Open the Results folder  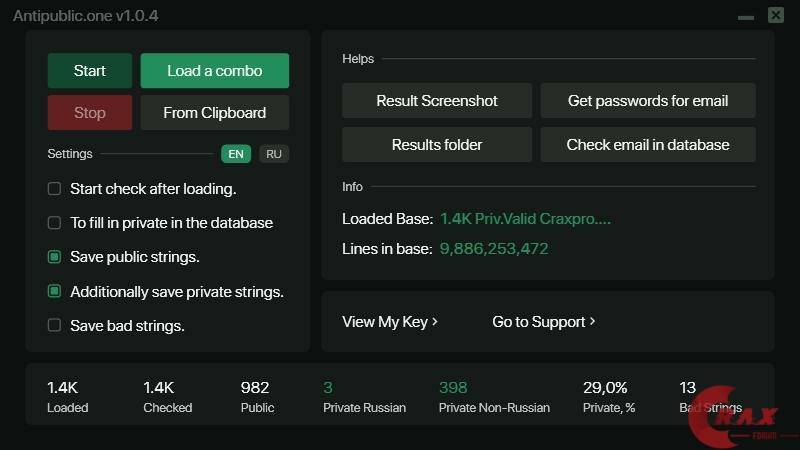pyautogui.click(x=437, y=144)
